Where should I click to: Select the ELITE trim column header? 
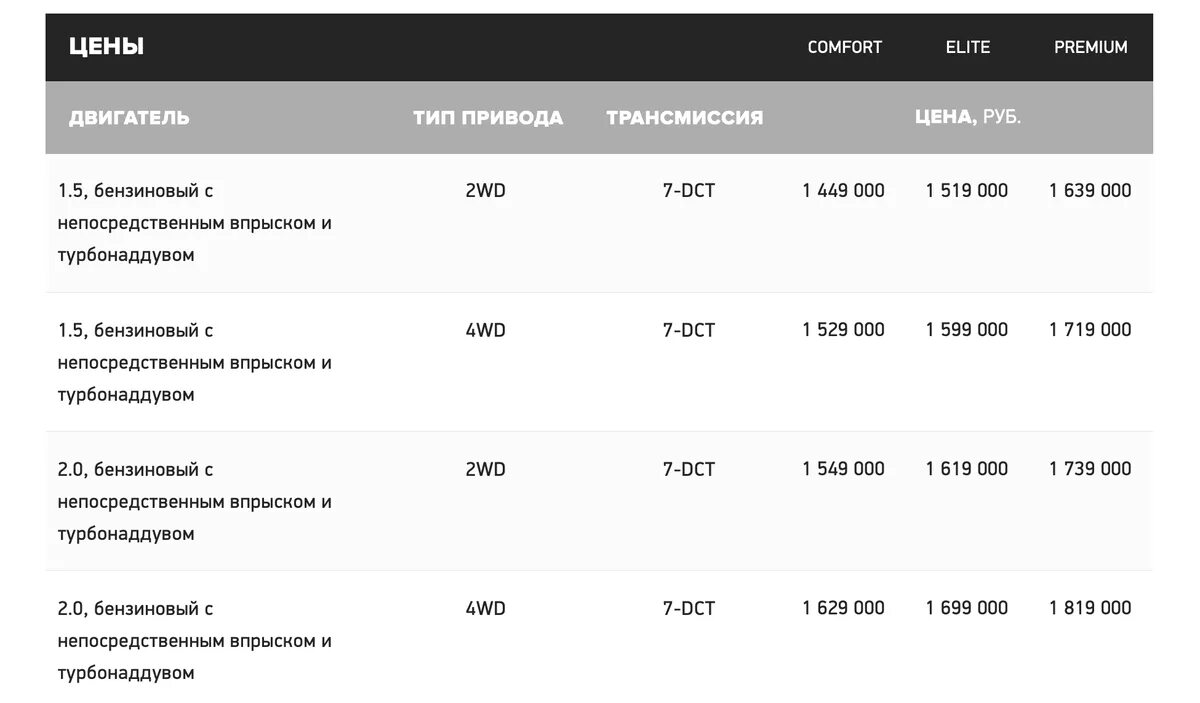click(968, 47)
